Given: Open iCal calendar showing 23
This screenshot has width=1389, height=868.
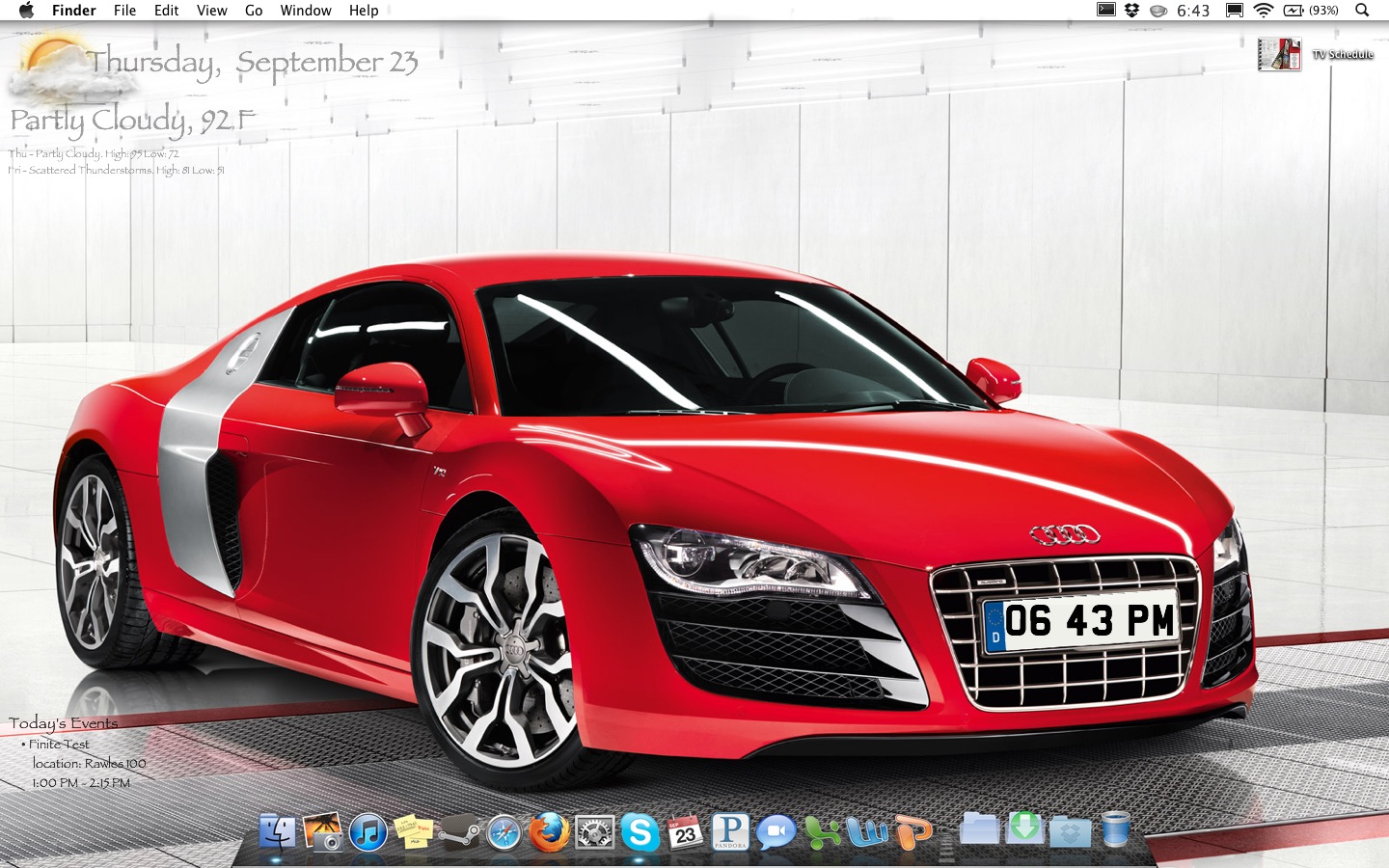Looking at the screenshot, I should tap(685, 831).
